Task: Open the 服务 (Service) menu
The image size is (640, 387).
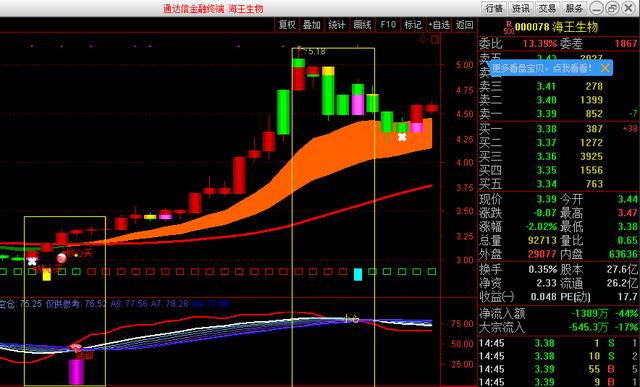Action: 574,8
